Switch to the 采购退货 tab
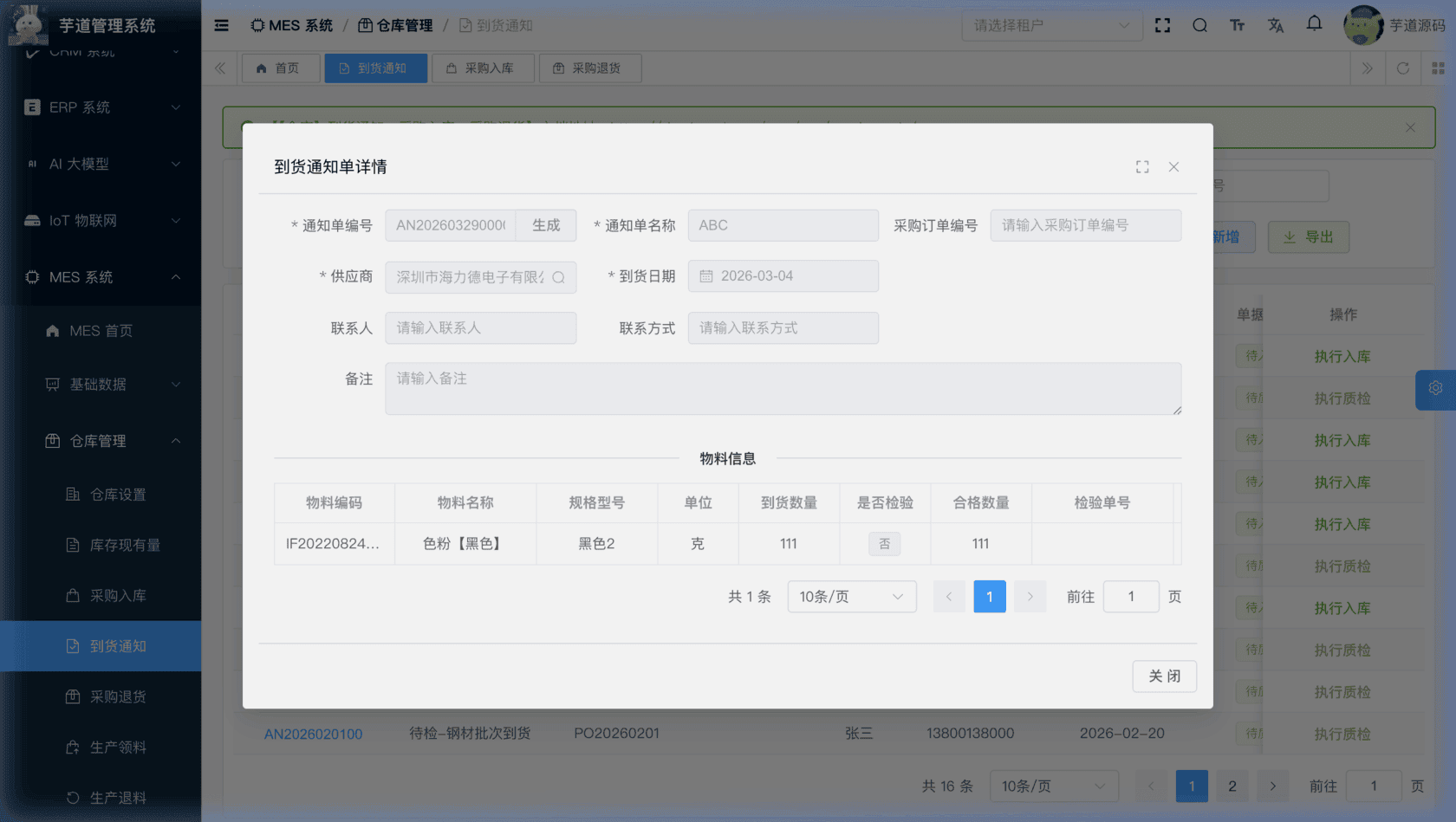 tap(590, 68)
